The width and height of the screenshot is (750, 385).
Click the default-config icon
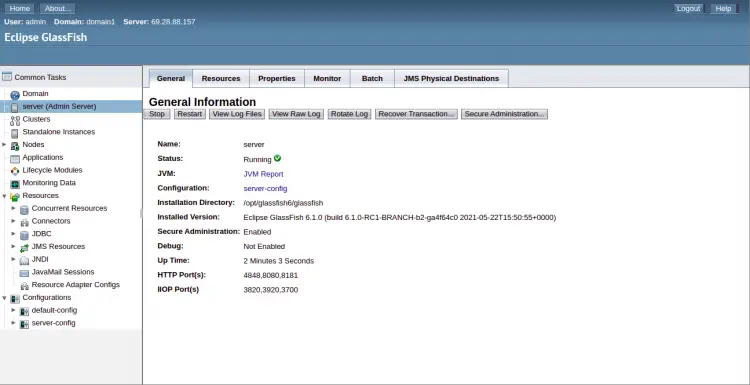tap(24, 311)
